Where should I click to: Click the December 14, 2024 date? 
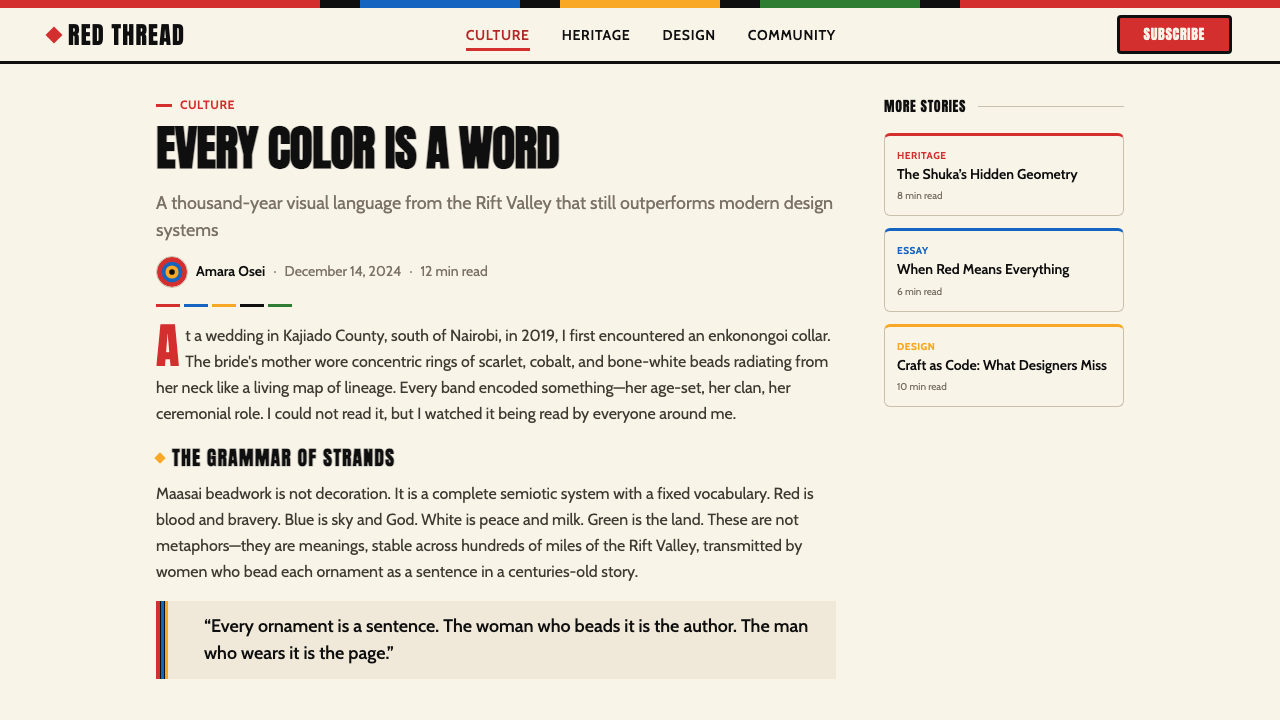(342, 271)
